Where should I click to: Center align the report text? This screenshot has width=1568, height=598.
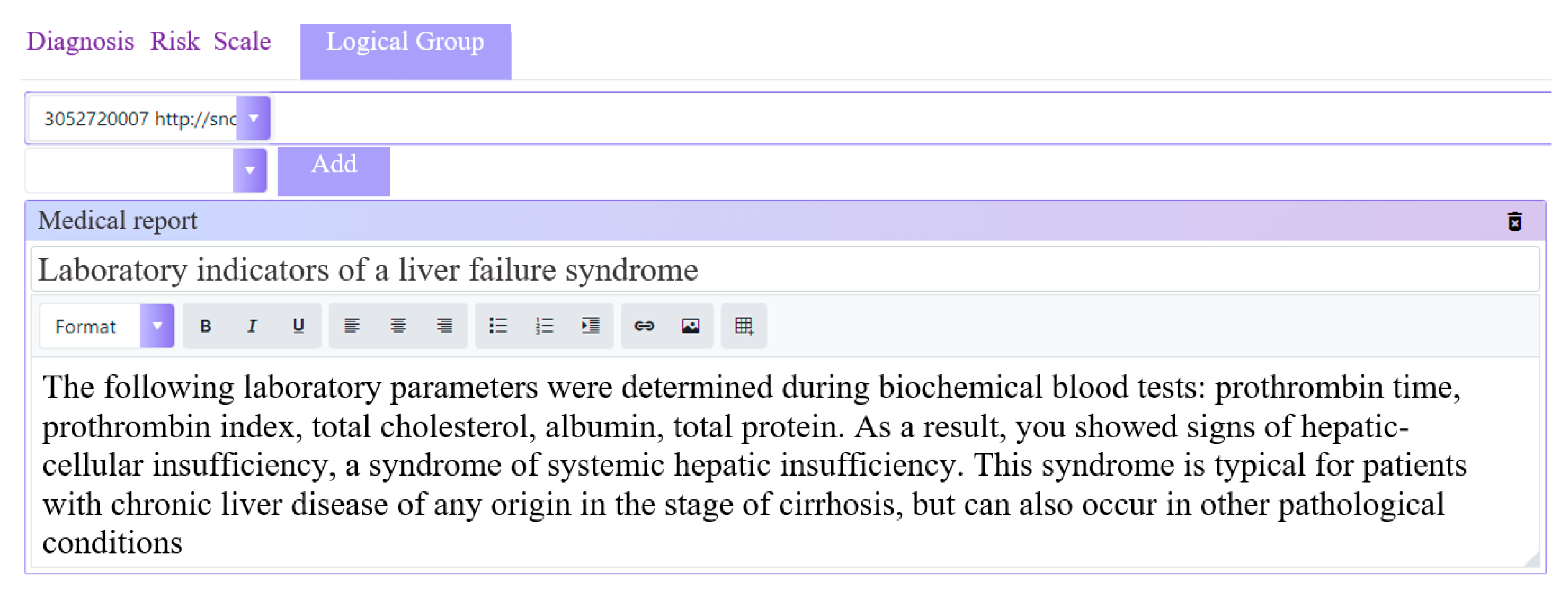(398, 326)
